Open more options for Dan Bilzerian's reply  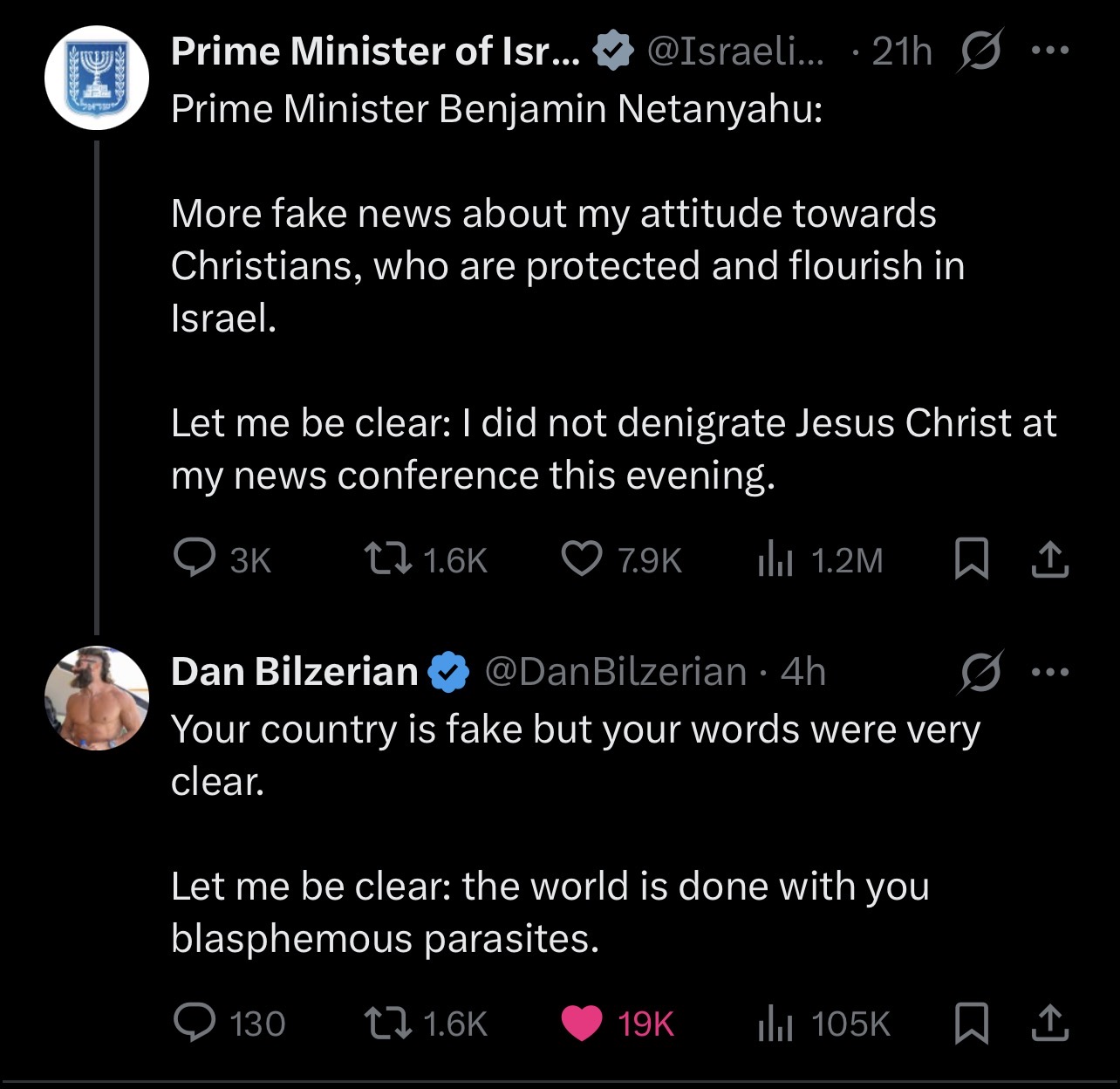click(x=1049, y=672)
